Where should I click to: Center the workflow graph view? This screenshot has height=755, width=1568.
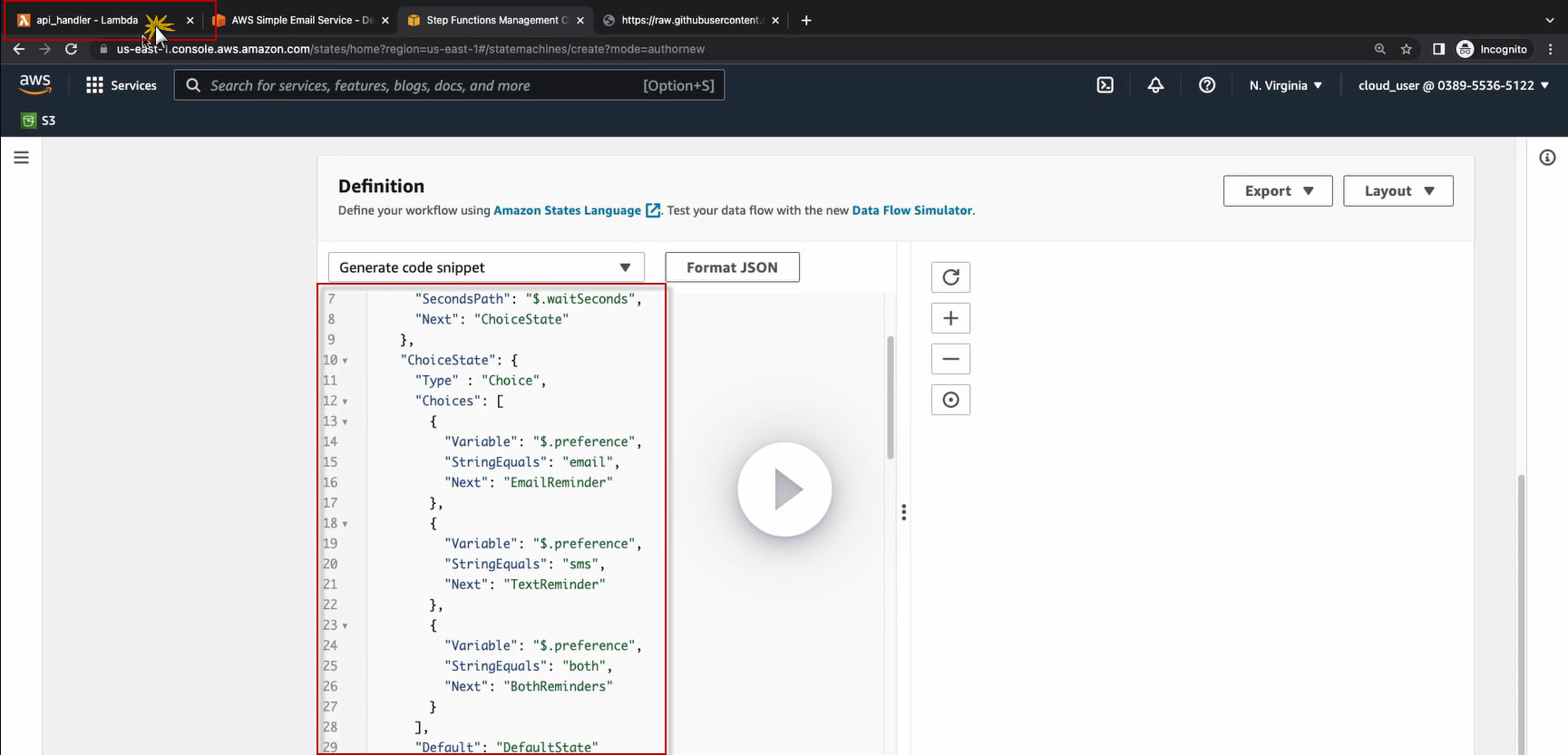pos(950,400)
